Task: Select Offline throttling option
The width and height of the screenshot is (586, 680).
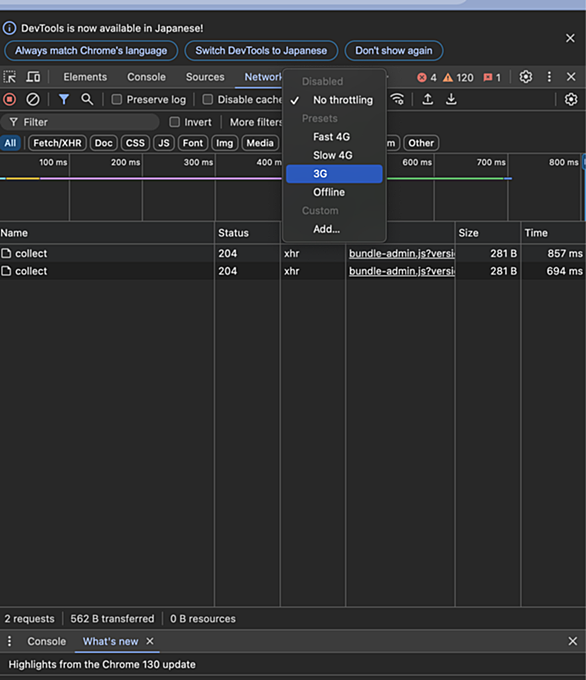Action: (334, 192)
